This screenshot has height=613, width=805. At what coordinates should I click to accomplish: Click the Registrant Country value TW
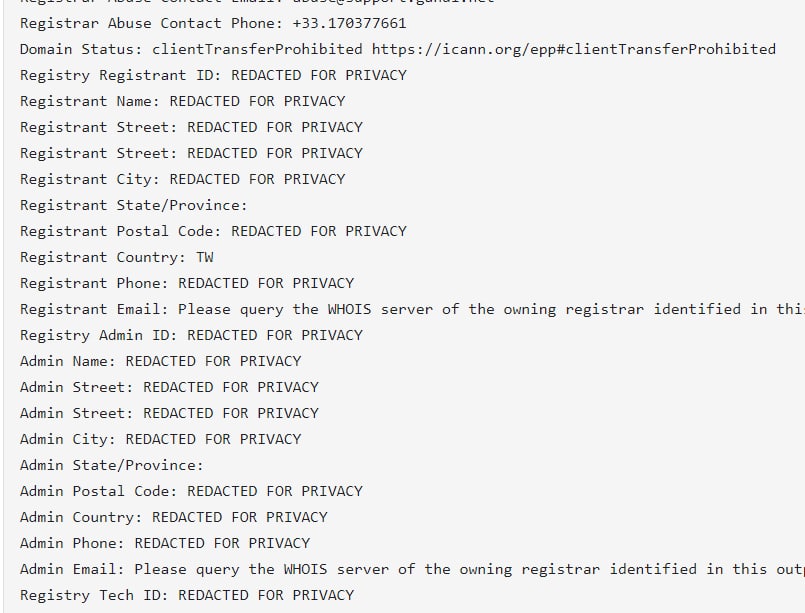click(205, 257)
